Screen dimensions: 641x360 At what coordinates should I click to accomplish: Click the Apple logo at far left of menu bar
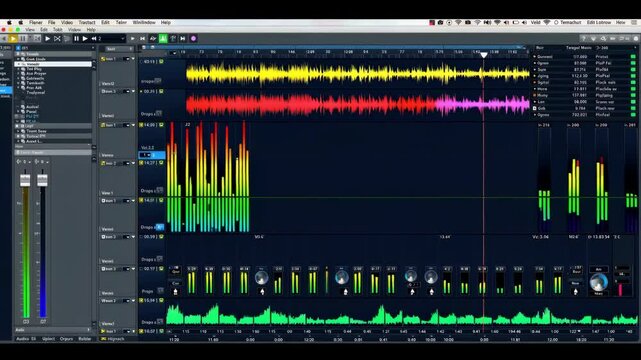[9, 22]
